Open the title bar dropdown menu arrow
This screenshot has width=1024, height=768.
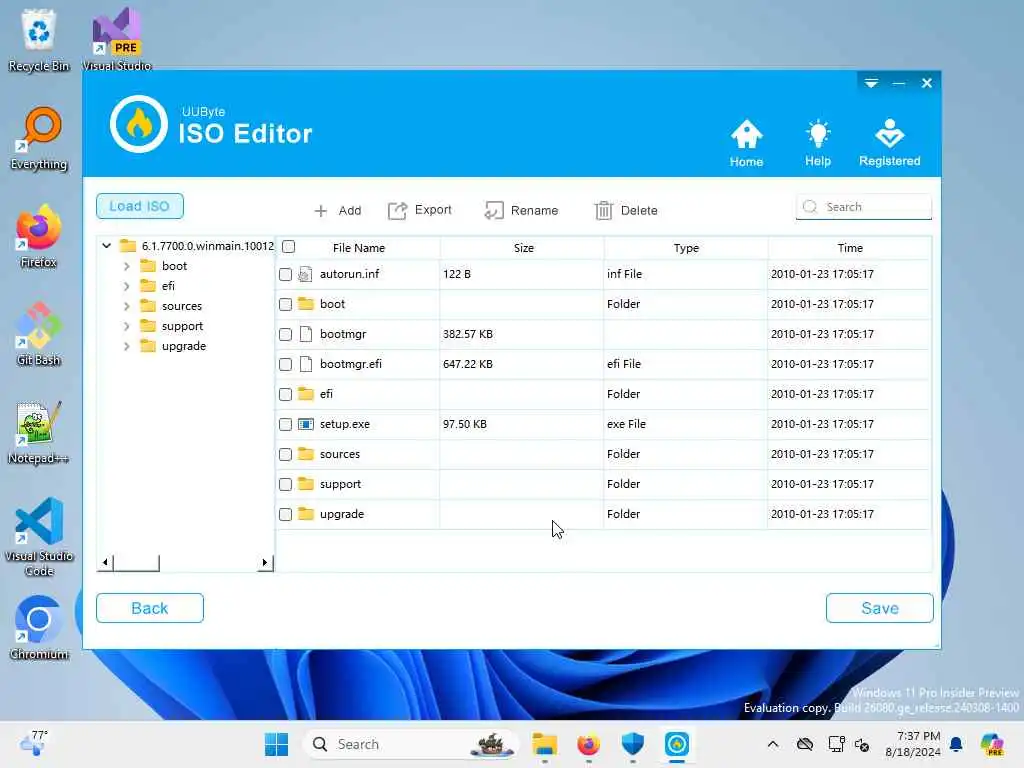pyautogui.click(x=871, y=83)
